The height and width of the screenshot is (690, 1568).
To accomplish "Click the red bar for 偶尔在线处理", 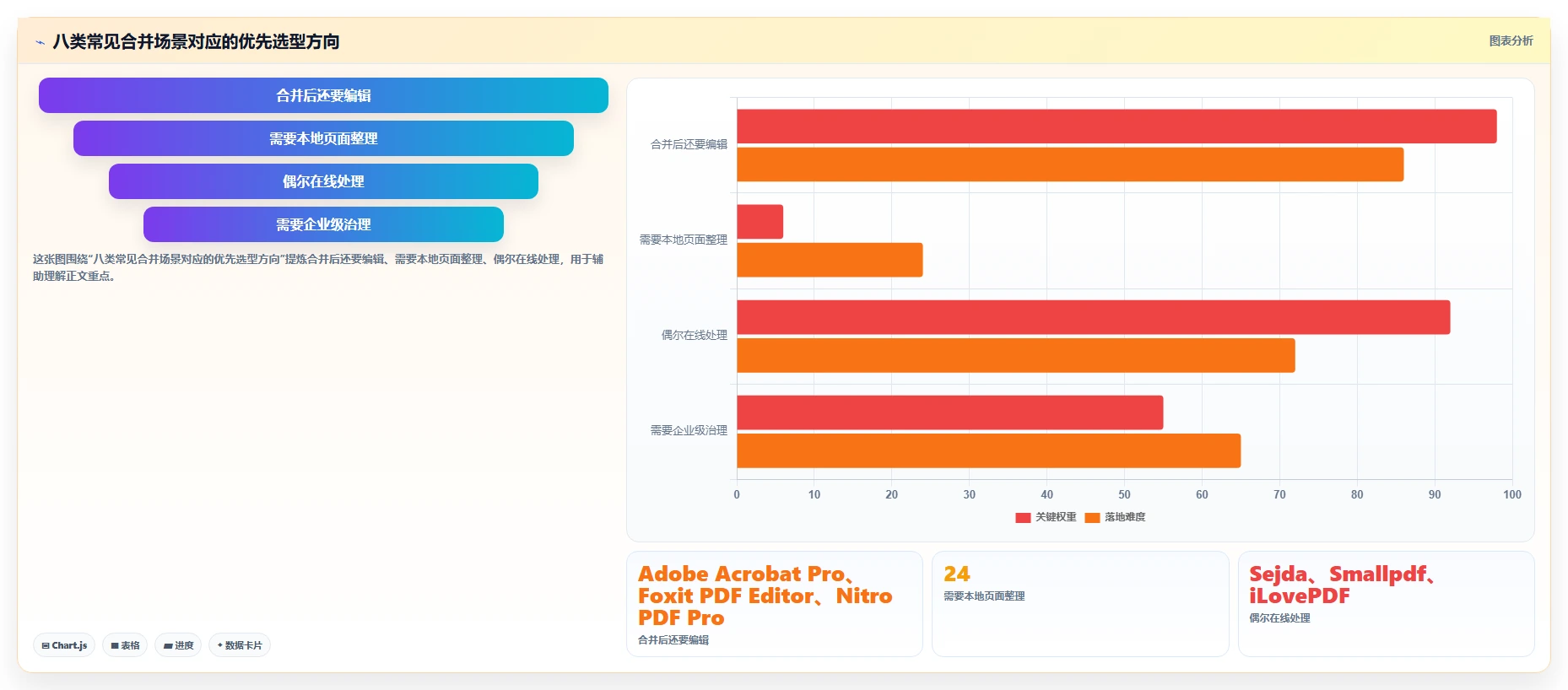I will [1094, 317].
